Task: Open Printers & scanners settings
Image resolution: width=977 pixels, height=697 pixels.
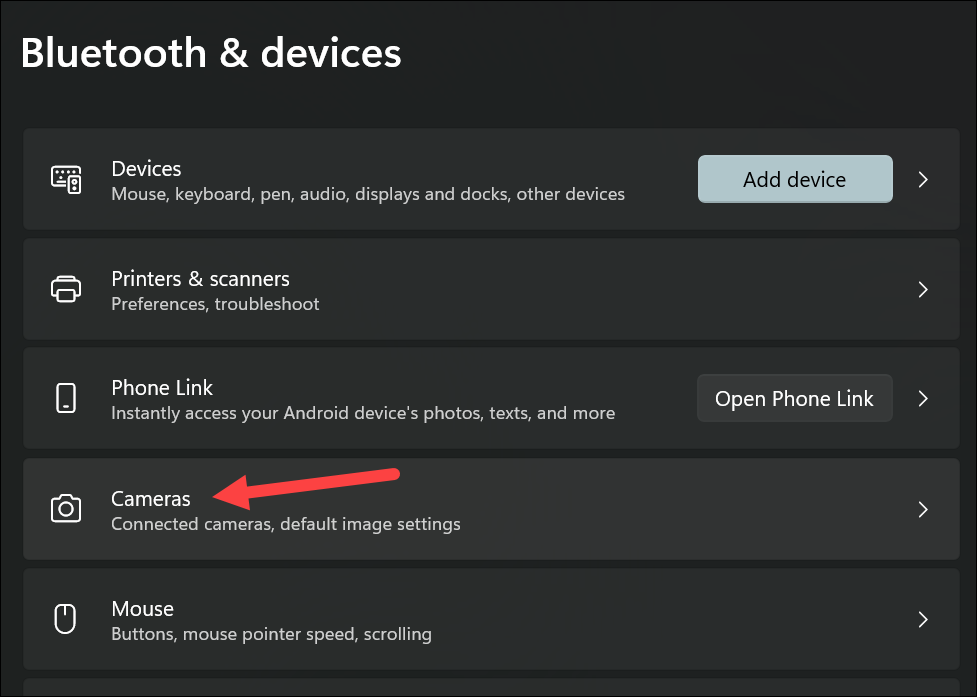Action: coord(200,278)
